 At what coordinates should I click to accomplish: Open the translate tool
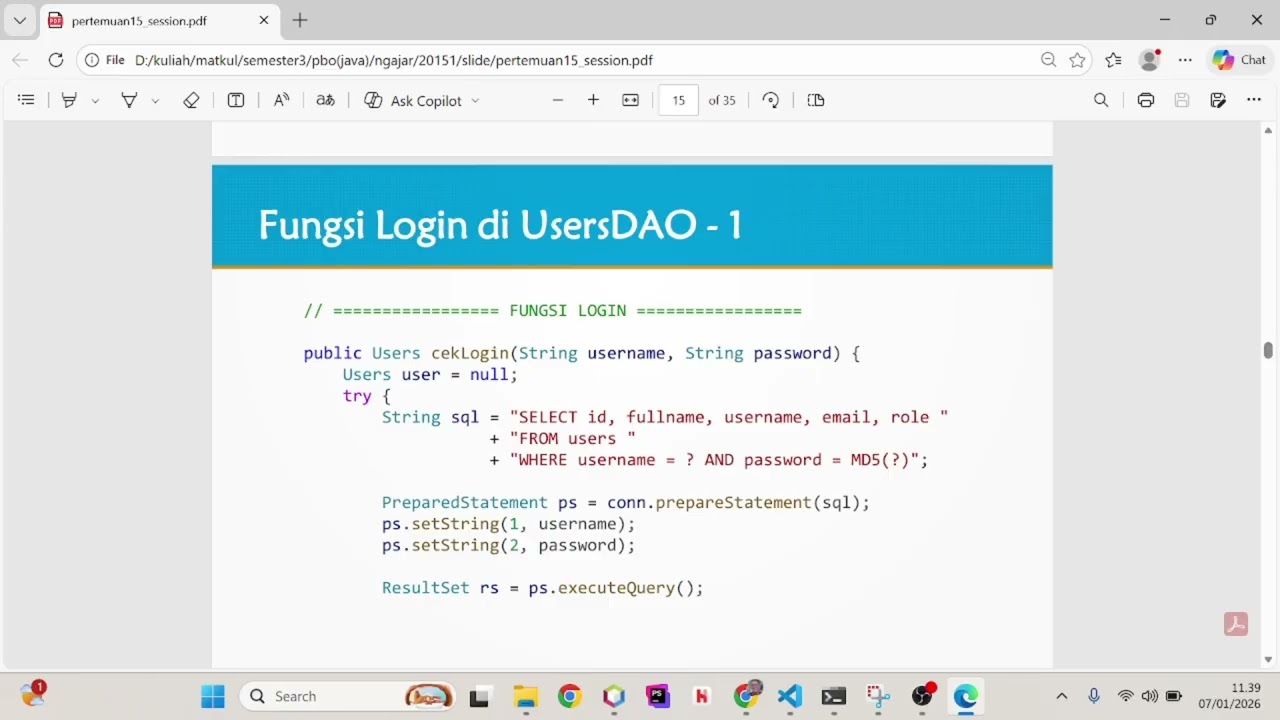click(325, 100)
